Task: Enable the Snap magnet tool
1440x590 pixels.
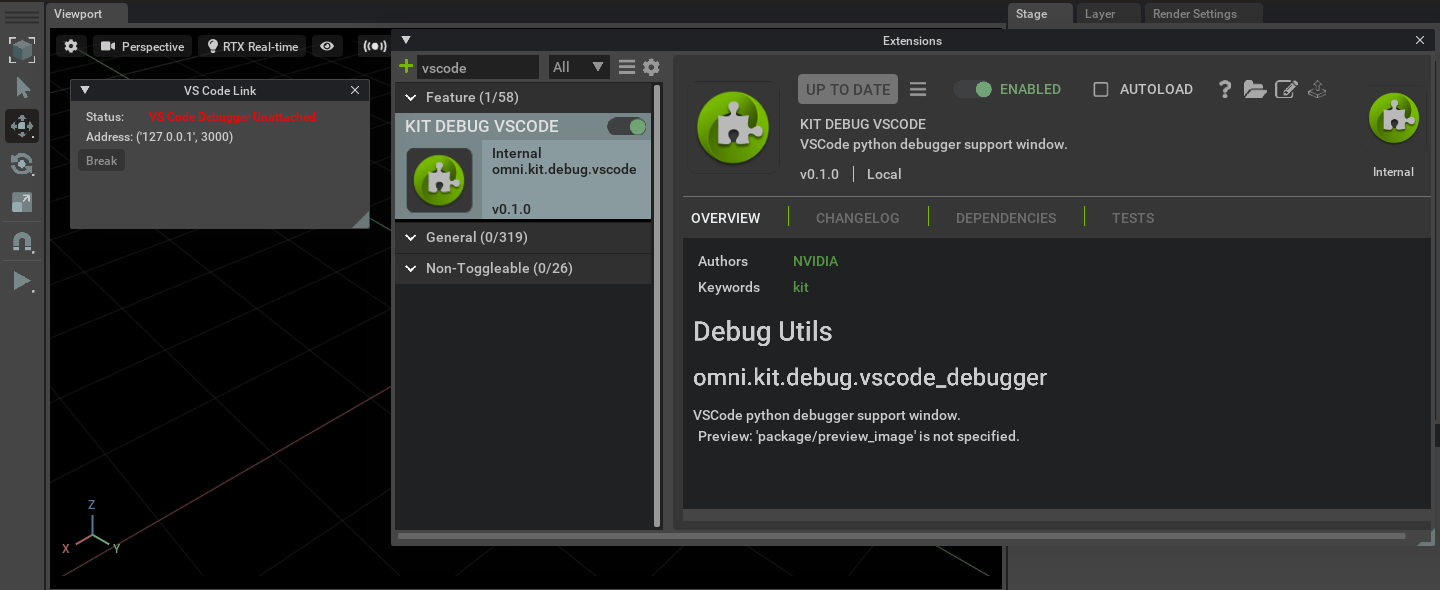Action: [x=22, y=241]
